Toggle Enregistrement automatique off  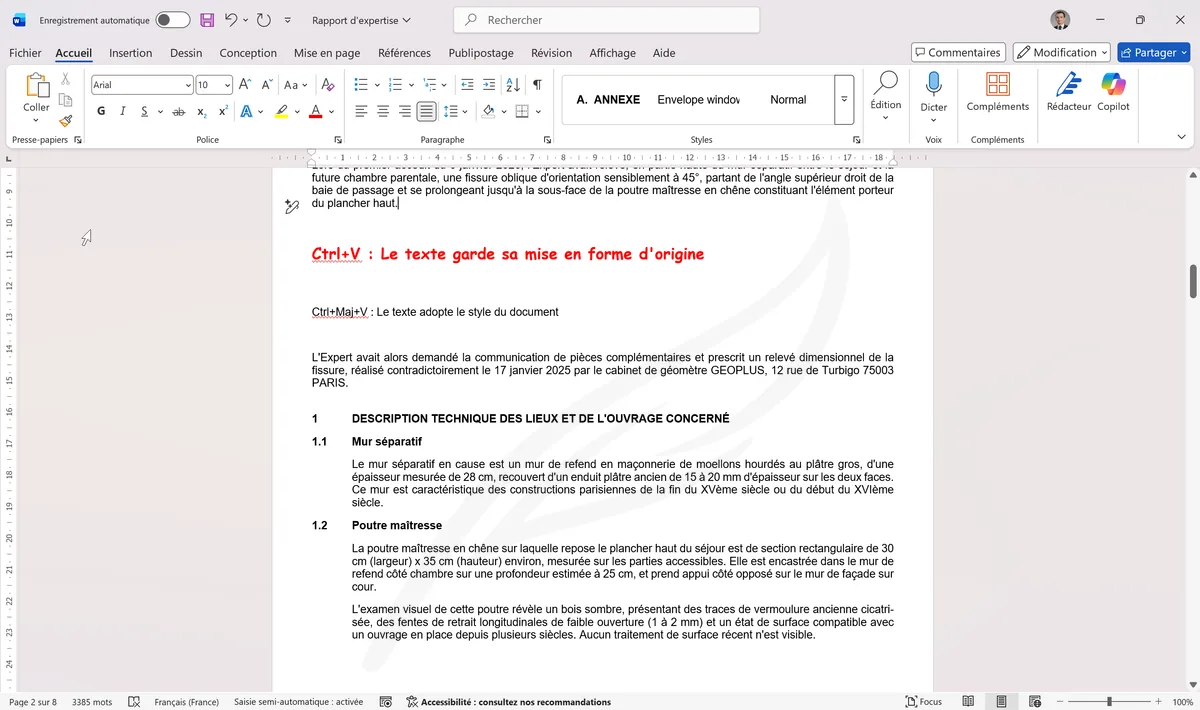tap(170, 20)
